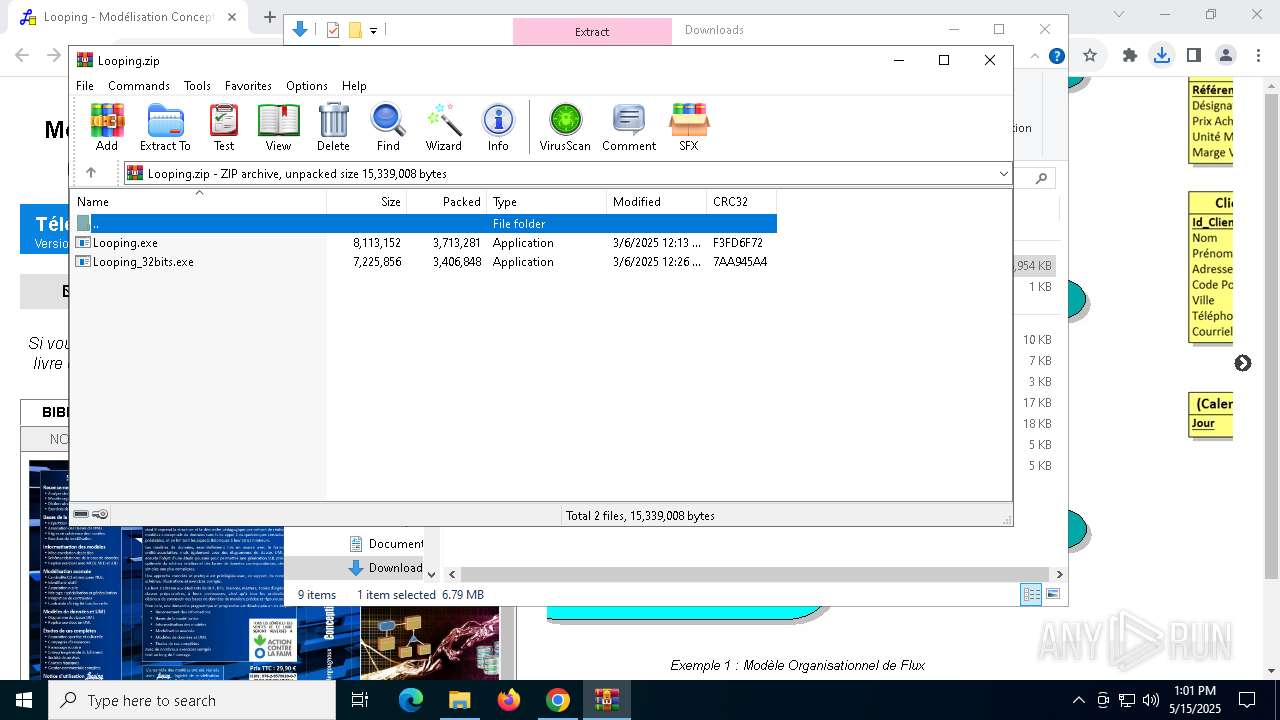Open volume control in system tray
The image size is (1280, 720).
(x=1151, y=700)
